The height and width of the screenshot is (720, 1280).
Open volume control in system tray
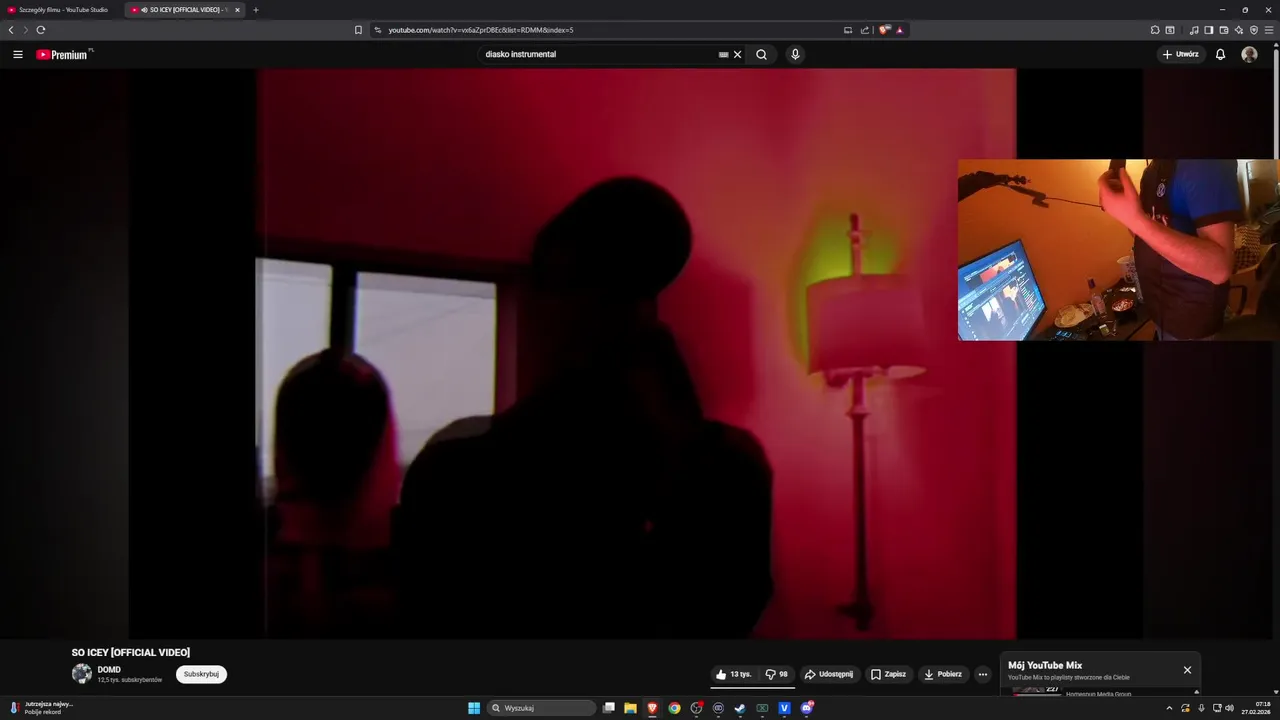1229,708
